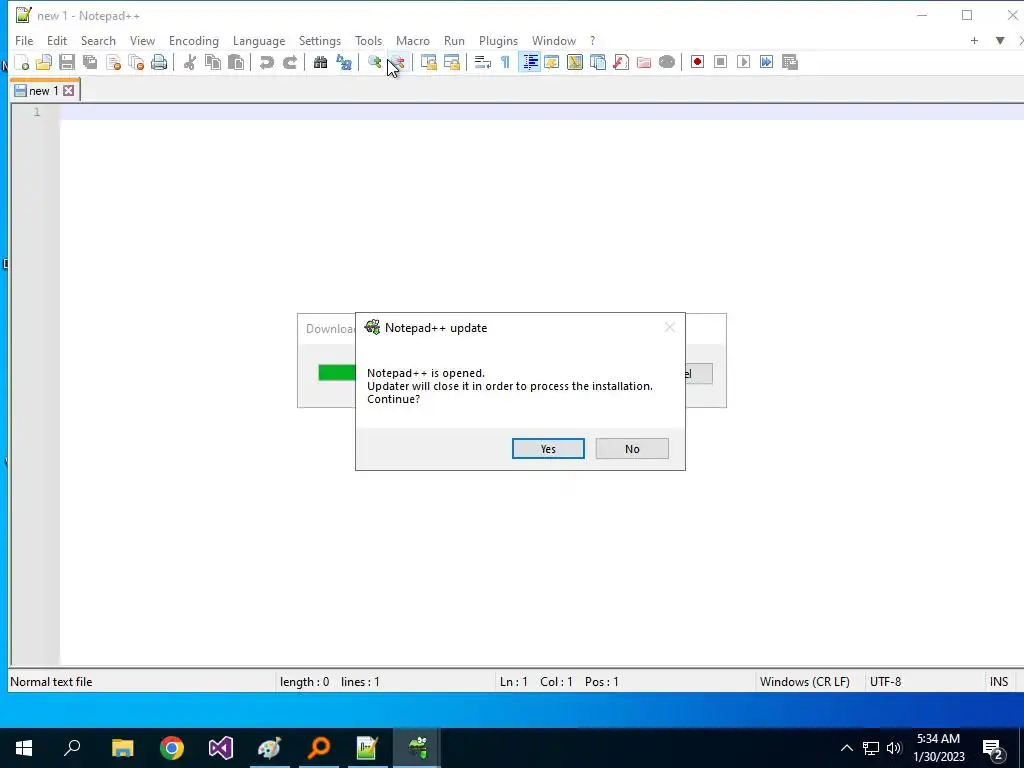Open Google Chrome from taskbar

(x=172, y=748)
